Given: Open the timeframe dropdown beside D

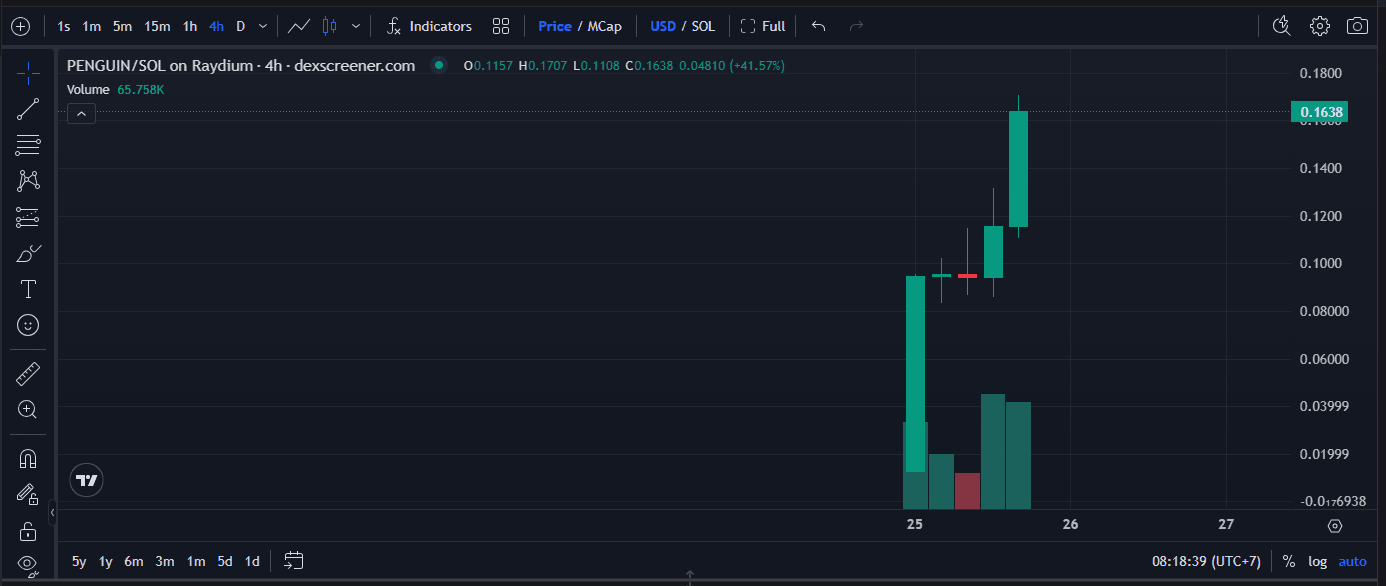Looking at the screenshot, I should click(262, 26).
